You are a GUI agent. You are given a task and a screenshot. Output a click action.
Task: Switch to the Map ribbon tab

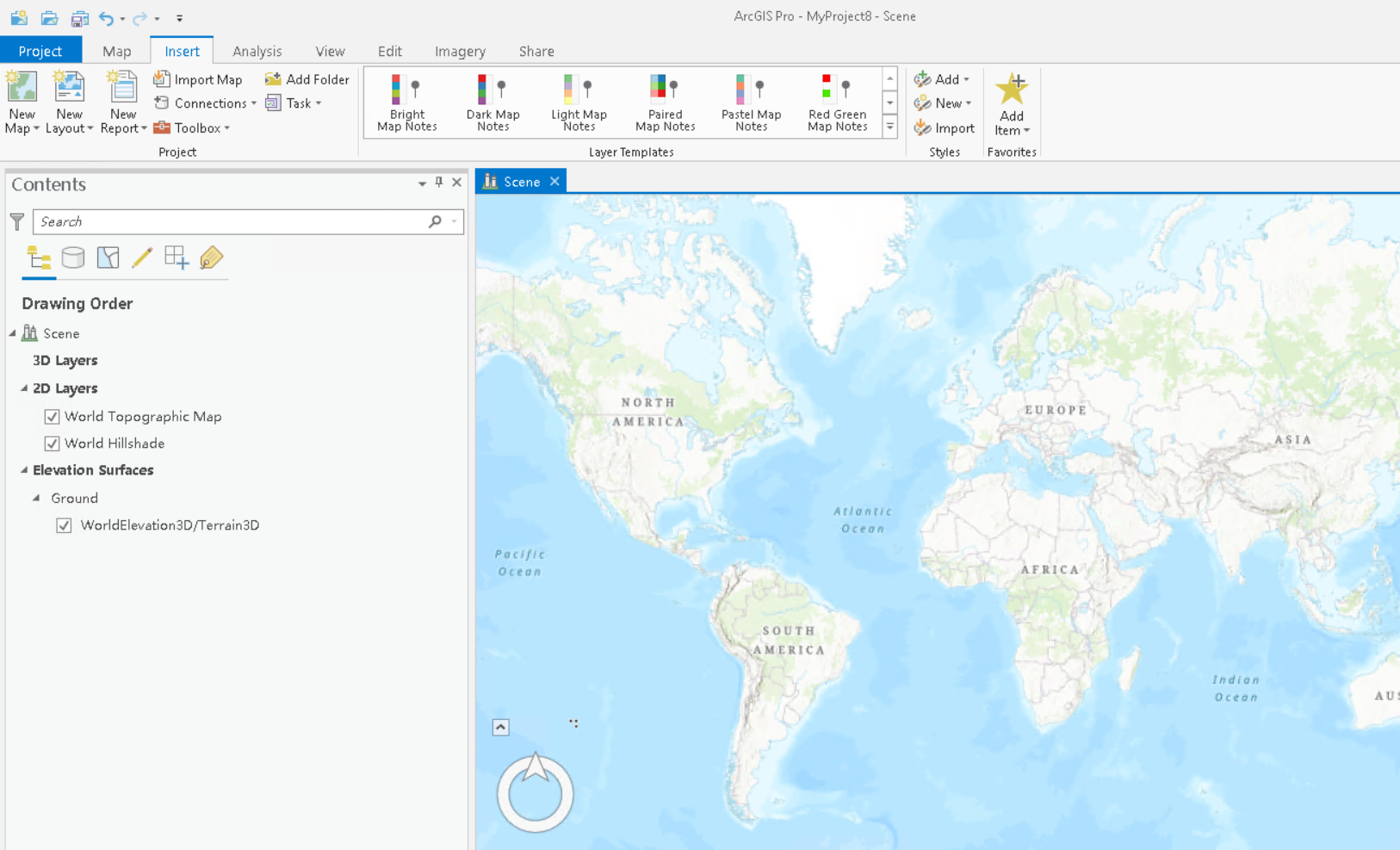point(117,51)
